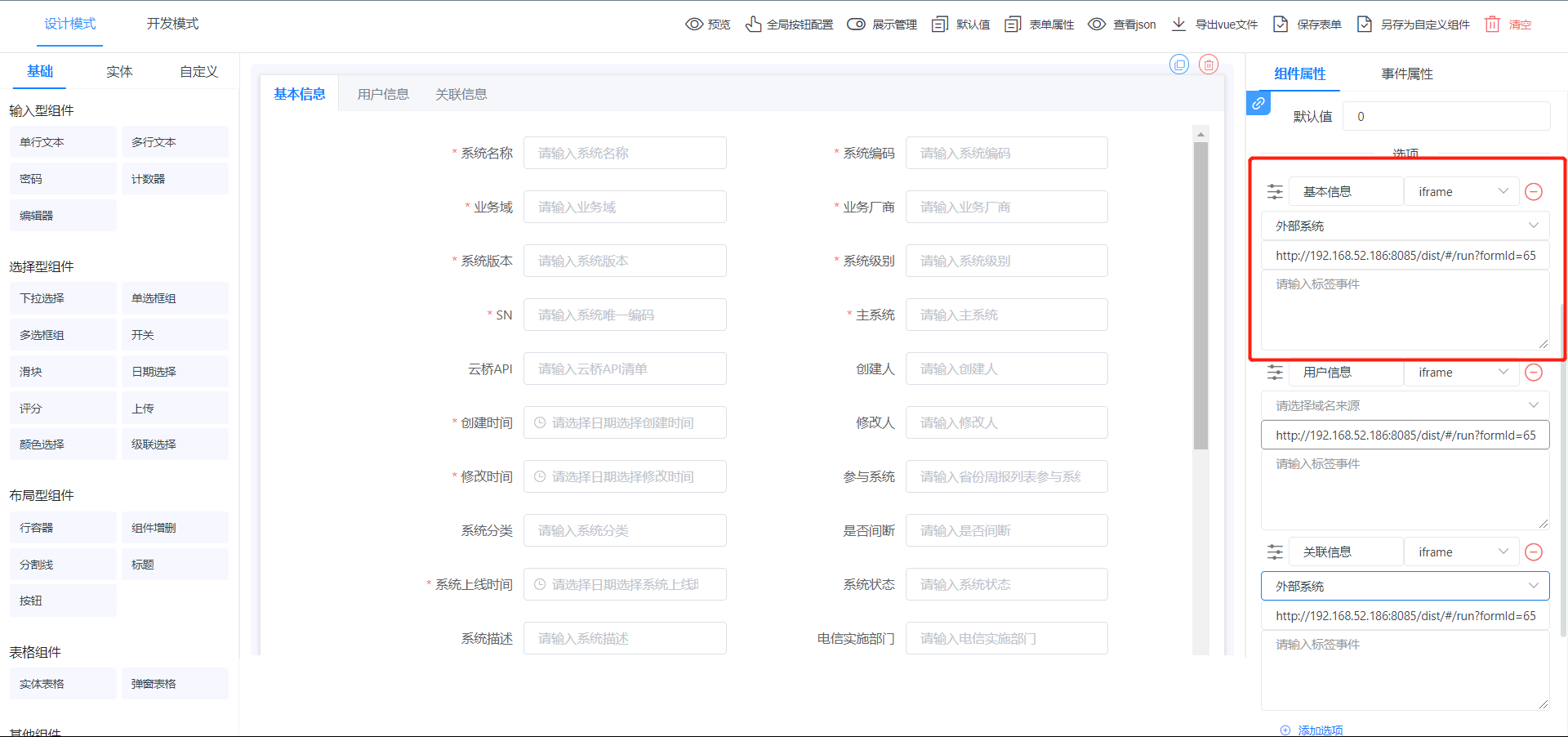Click the blue link icon beside 默认值

1258,104
